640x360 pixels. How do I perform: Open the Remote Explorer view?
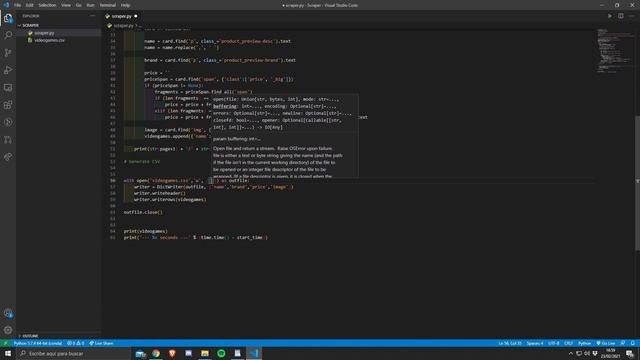point(8,87)
